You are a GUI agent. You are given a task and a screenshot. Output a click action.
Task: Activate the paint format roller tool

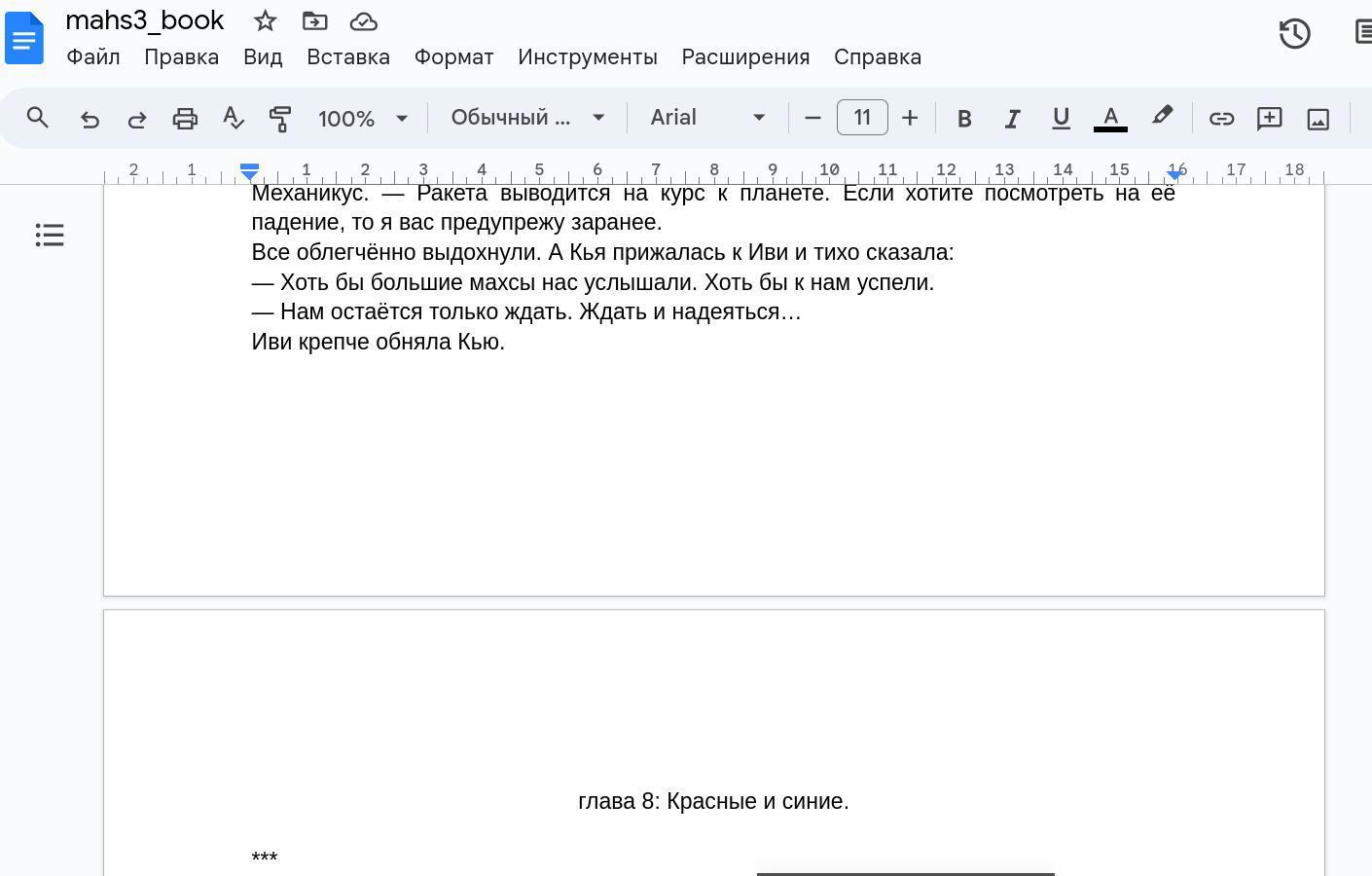(280, 119)
